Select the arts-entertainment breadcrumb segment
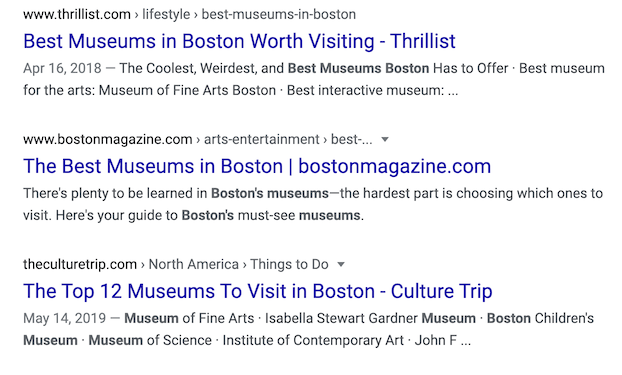 [x=262, y=140]
